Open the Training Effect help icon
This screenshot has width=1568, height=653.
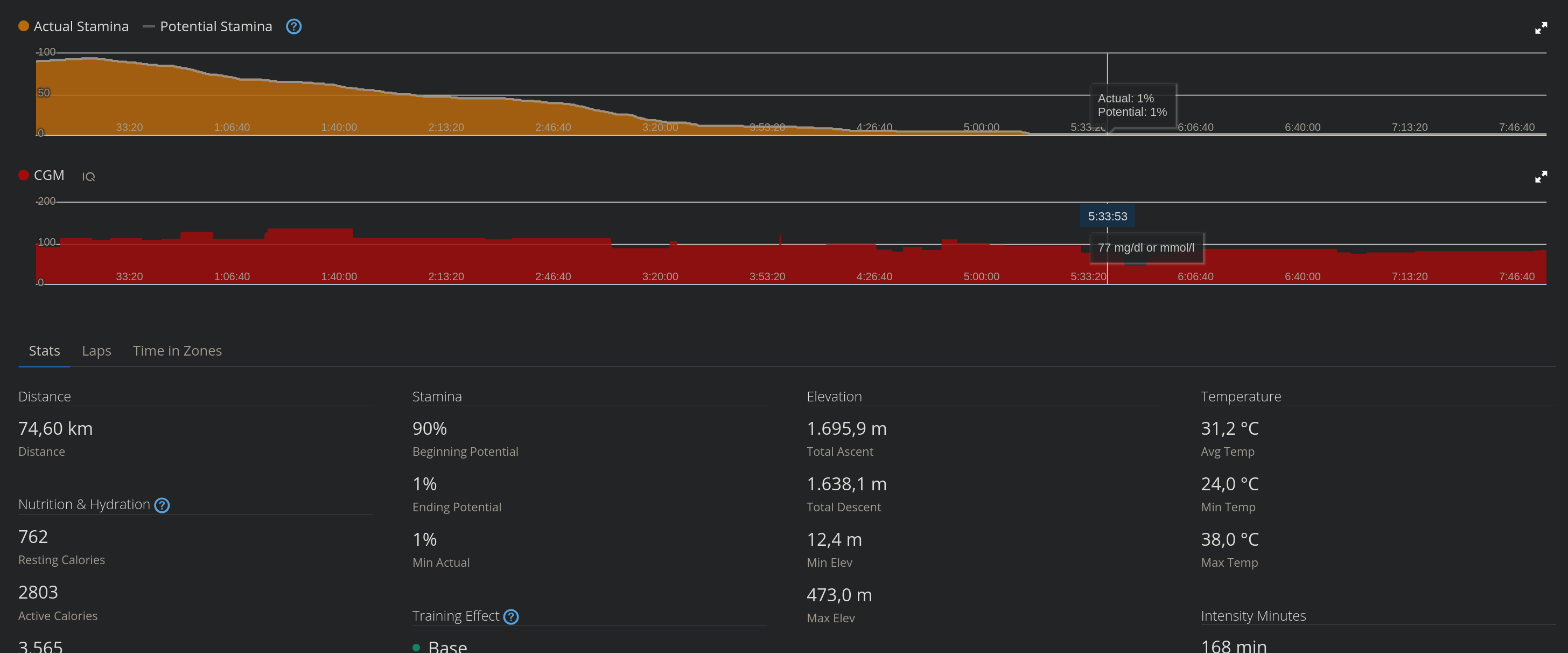512,616
